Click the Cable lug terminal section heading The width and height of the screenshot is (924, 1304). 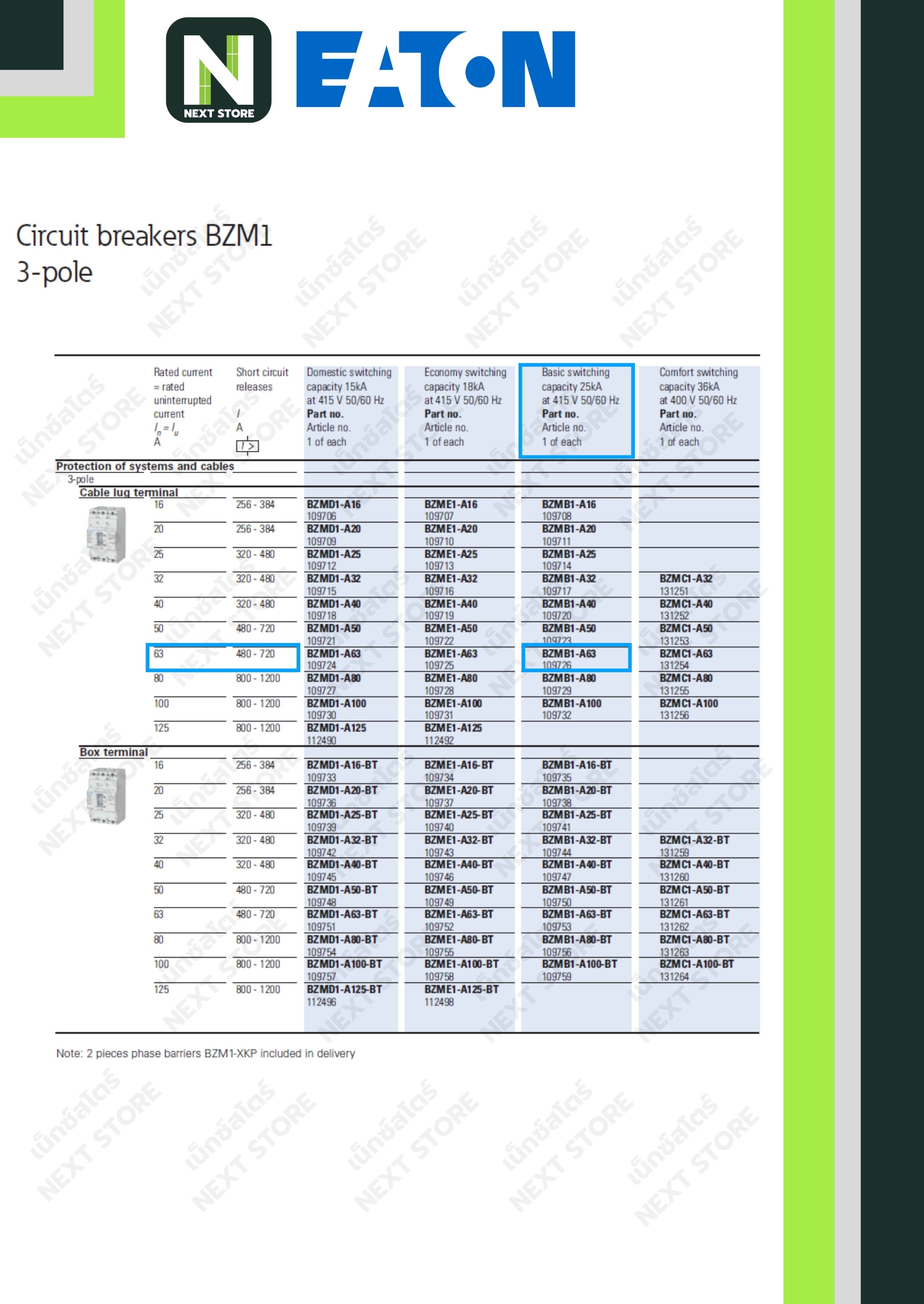coord(129,492)
